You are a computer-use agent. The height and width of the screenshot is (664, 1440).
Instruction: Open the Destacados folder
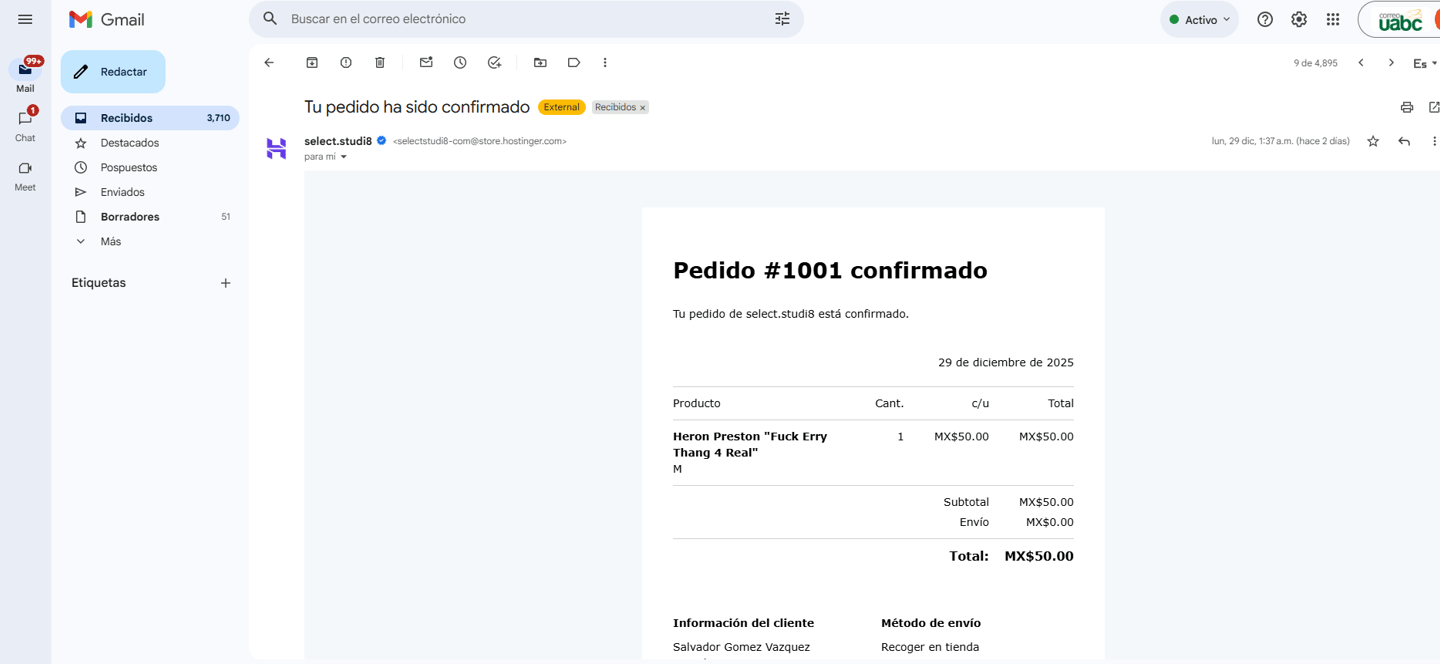150,143
